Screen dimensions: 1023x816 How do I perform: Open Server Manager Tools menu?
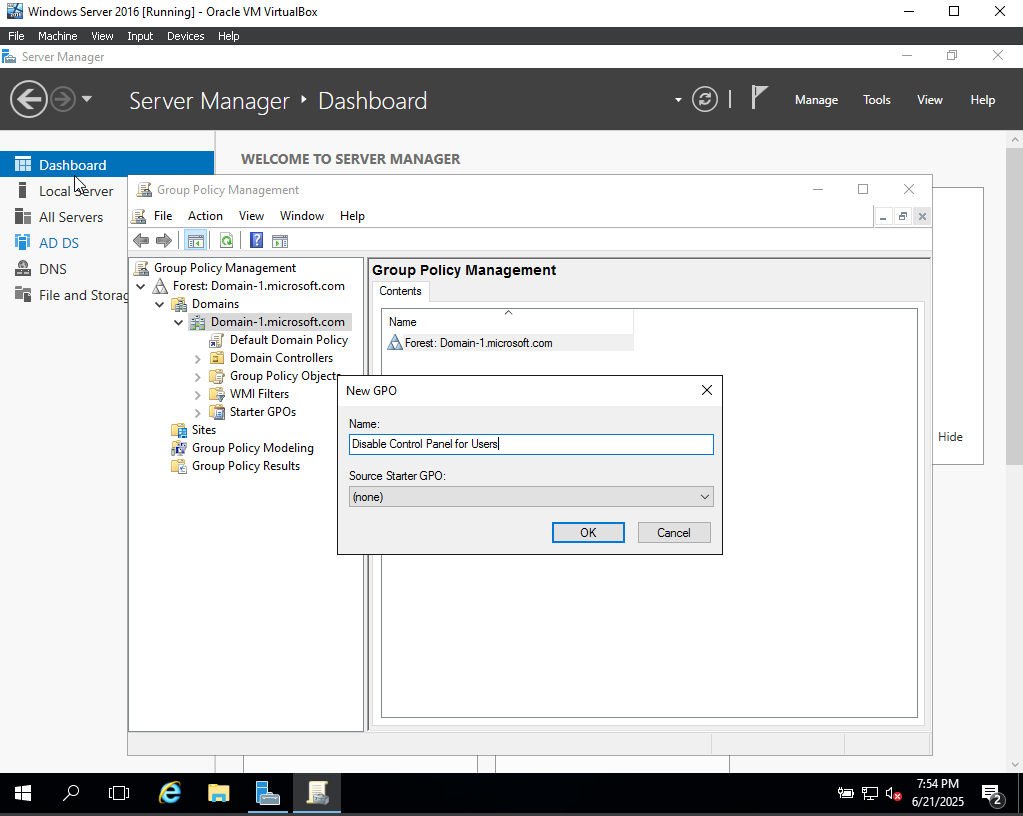(x=876, y=100)
